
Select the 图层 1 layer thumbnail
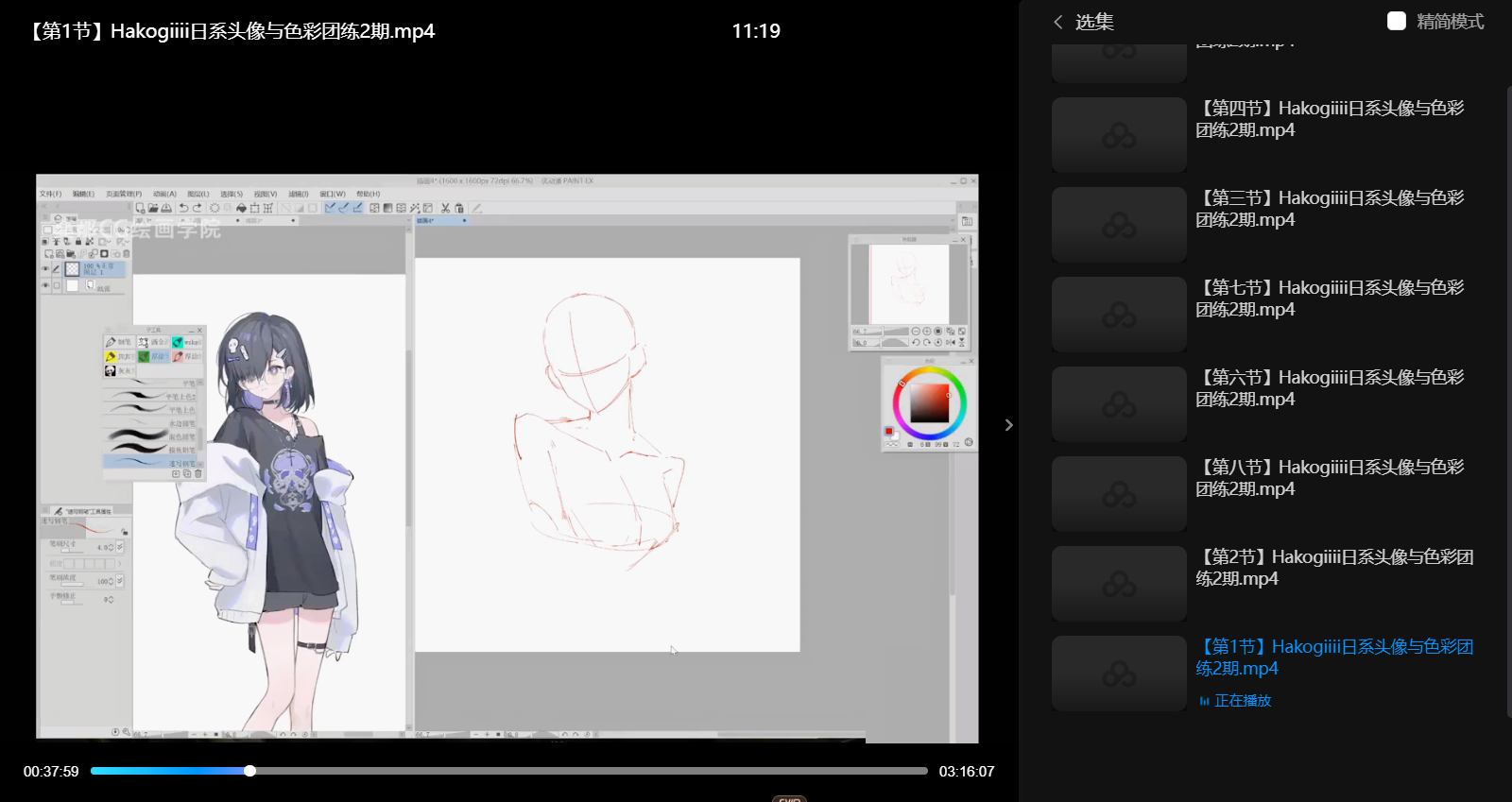[72, 269]
